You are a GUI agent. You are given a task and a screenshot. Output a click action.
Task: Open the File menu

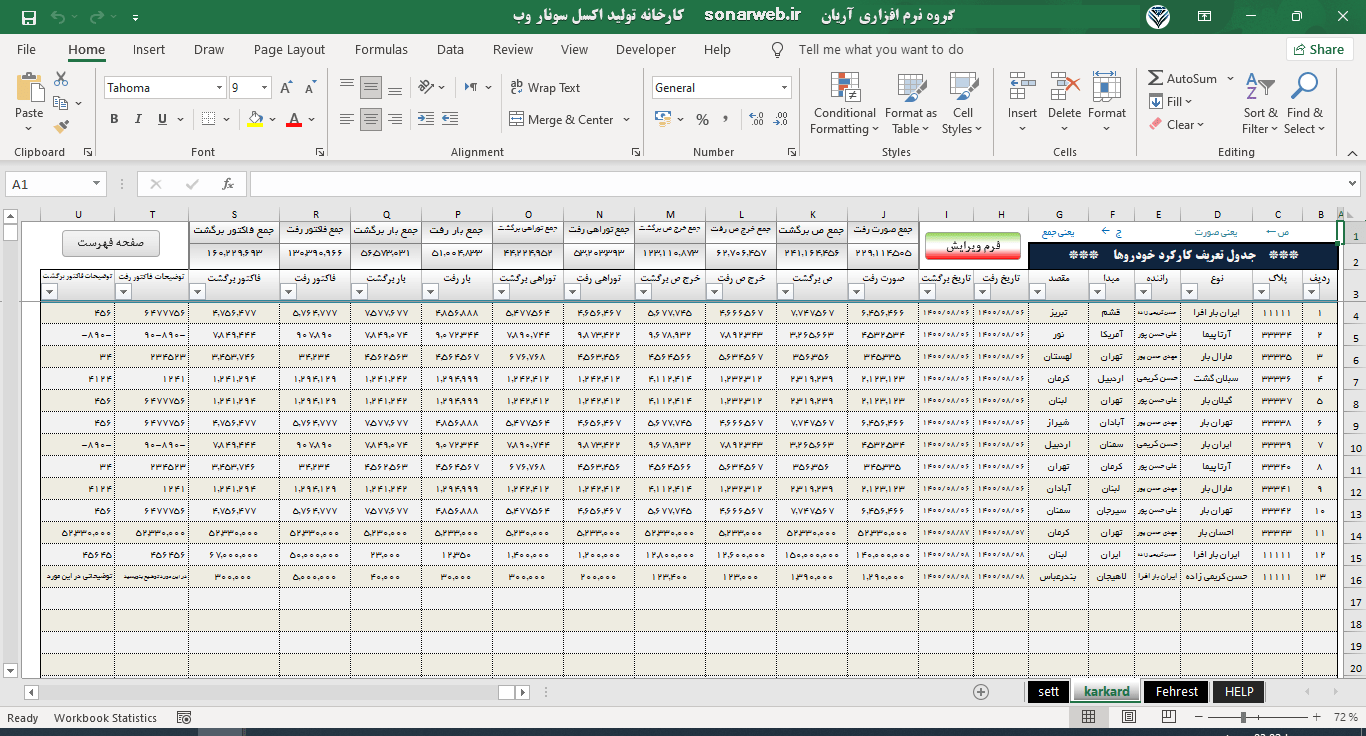(26, 49)
